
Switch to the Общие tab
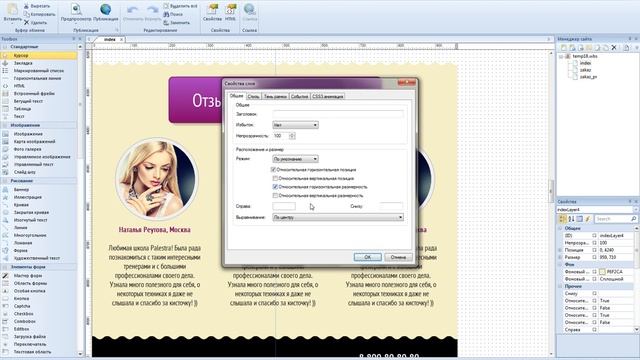pyautogui.click(x=236, y=96)
